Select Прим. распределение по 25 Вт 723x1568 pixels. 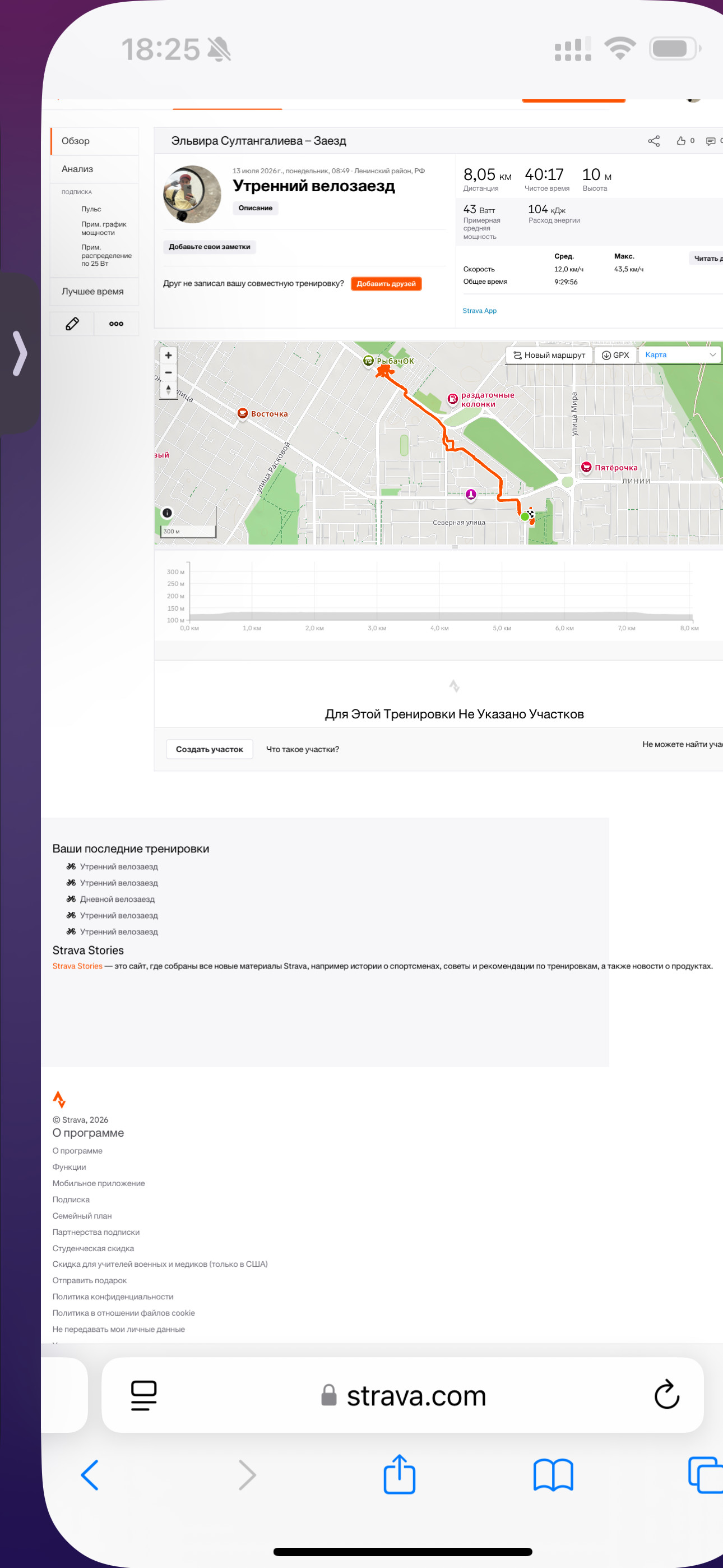click(106, 256)
